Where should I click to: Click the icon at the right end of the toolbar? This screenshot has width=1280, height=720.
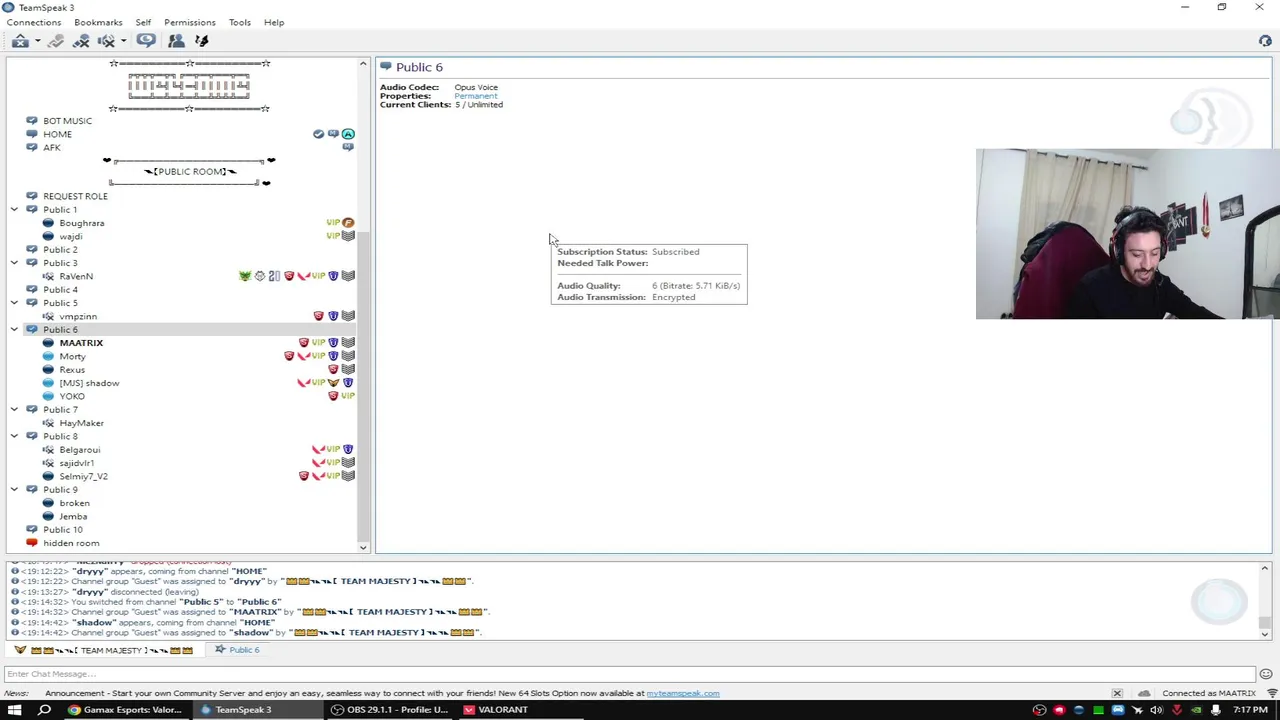[x=1265, y=41]
